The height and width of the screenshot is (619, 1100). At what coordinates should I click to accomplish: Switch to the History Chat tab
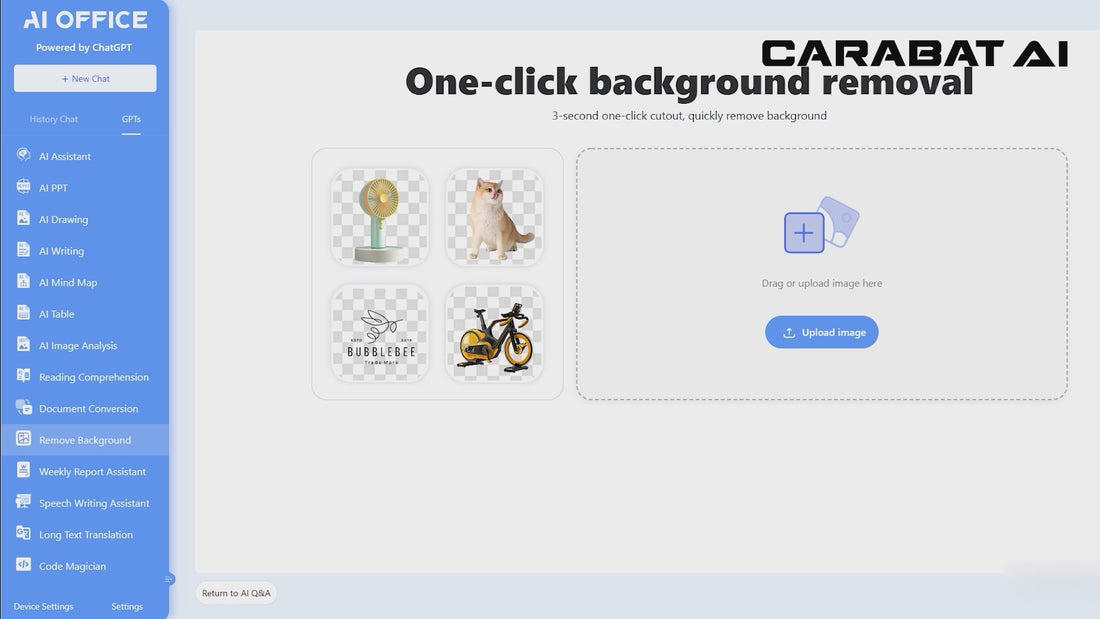54,119
